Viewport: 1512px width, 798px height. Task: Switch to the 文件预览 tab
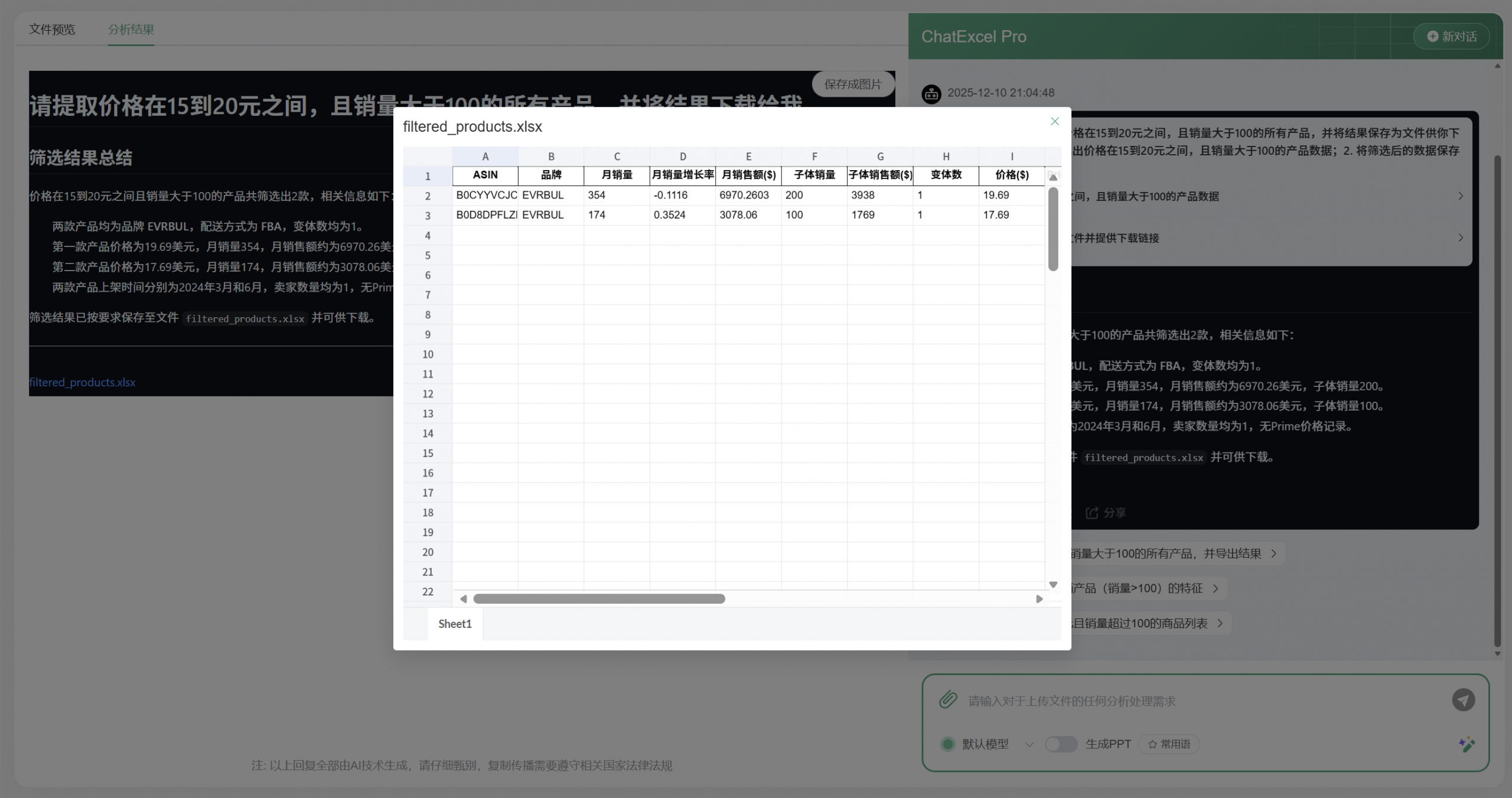[x=51, y=30]
